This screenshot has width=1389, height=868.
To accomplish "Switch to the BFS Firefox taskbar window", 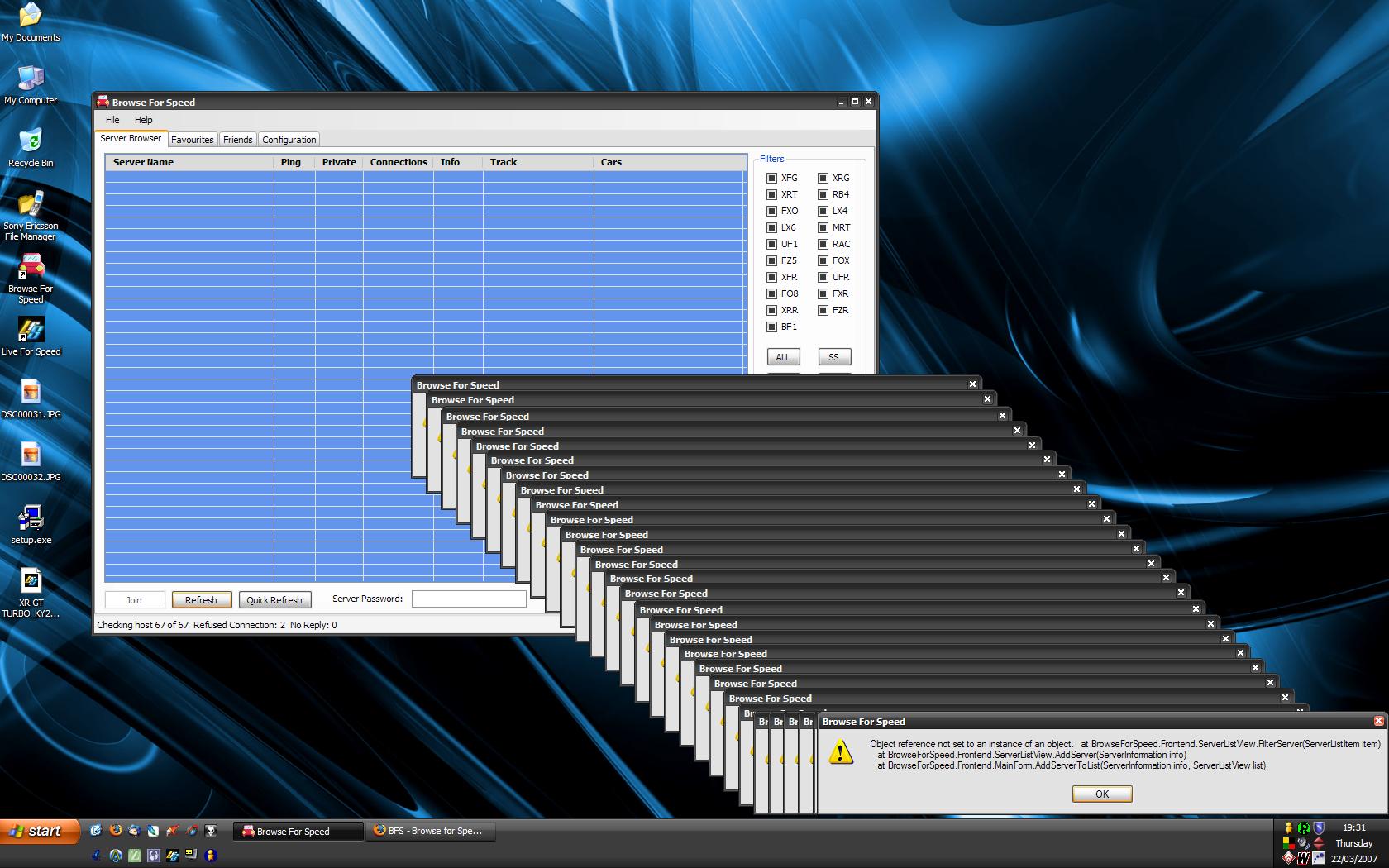I will [431, 831].
